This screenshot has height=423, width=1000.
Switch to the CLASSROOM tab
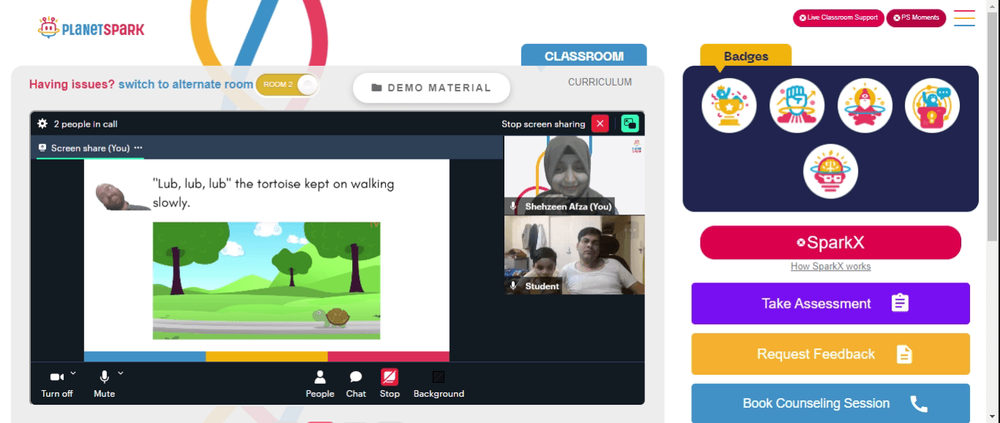pyautogui.click(x=584, y=56)
